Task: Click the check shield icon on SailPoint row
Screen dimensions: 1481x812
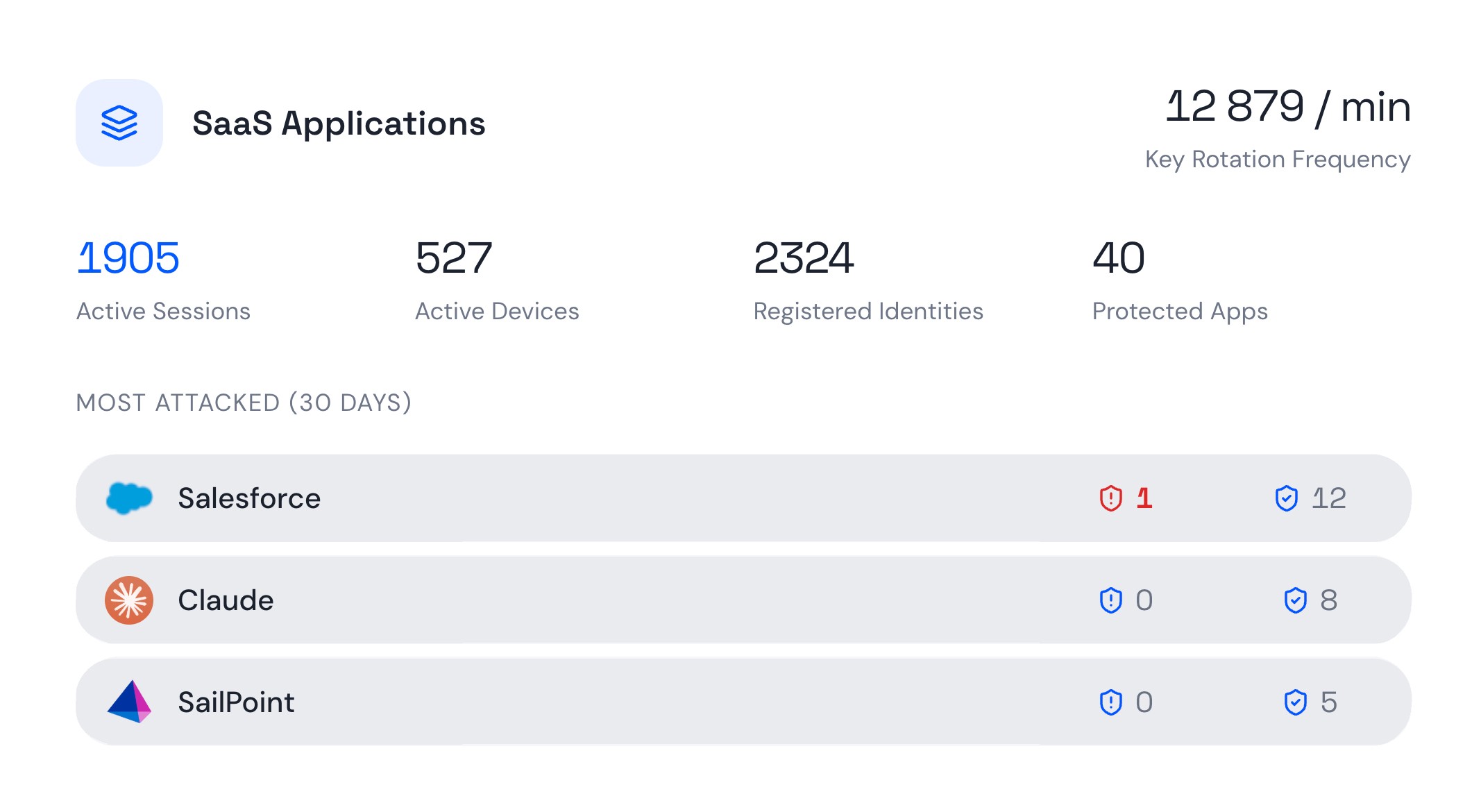Action: click(1295, 702)
